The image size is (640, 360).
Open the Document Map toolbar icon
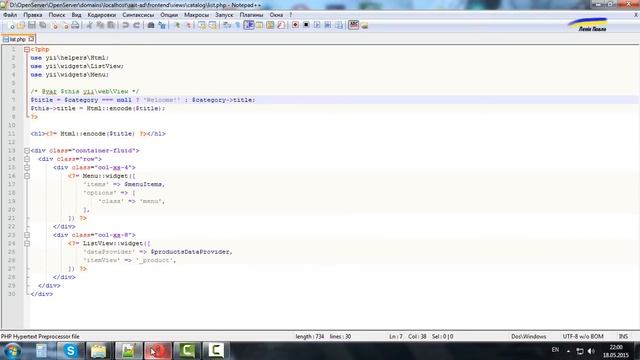pos(270,25)
